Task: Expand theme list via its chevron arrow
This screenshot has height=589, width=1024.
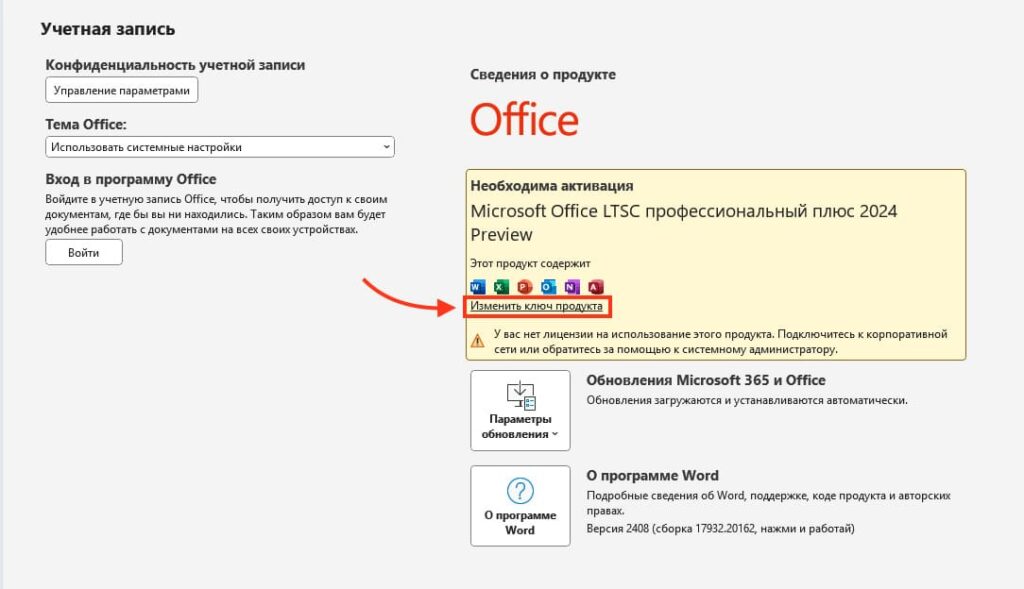Action: click(386, 147)
